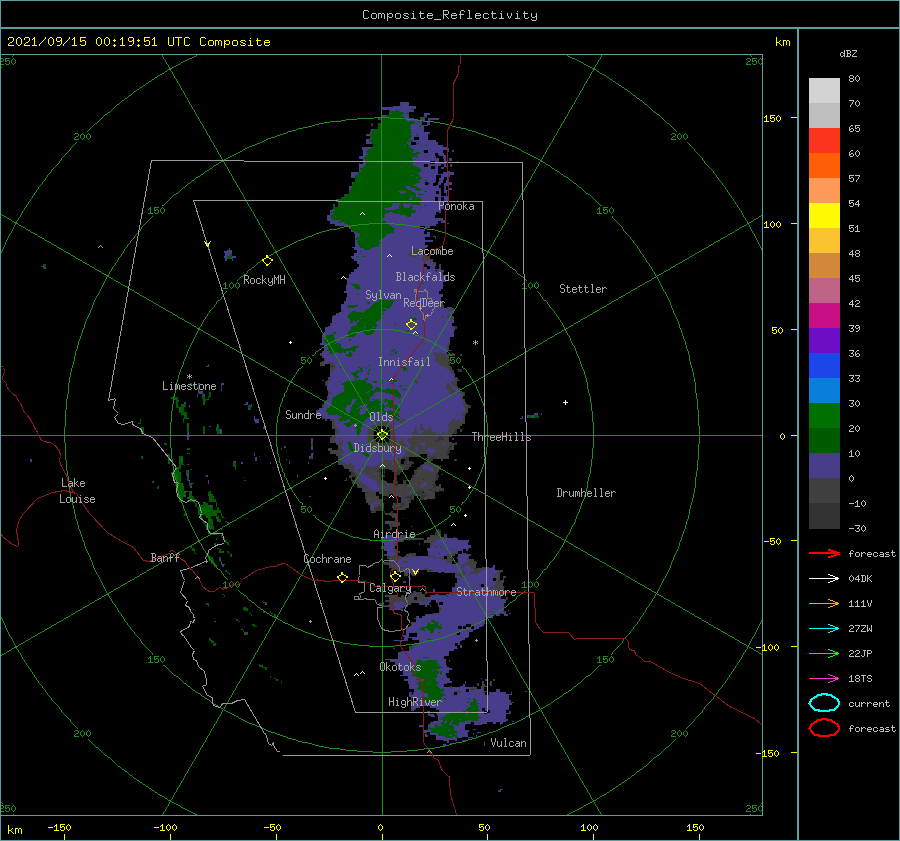Click the asterisk marker above Limestone

coord(189,377)
